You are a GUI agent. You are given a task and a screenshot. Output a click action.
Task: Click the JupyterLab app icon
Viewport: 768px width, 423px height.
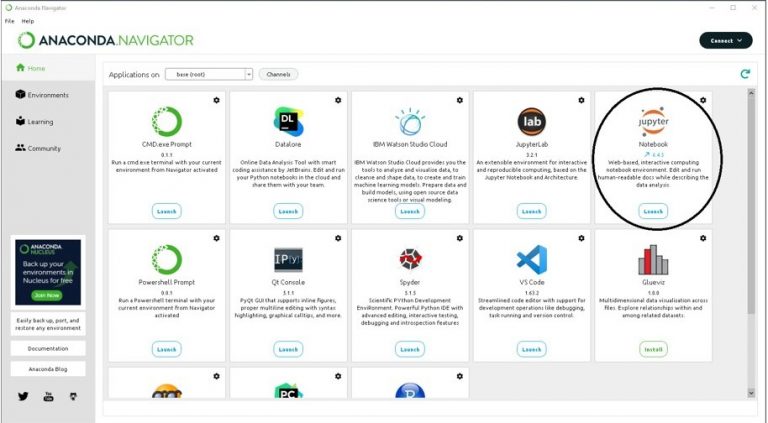point(531,122)
